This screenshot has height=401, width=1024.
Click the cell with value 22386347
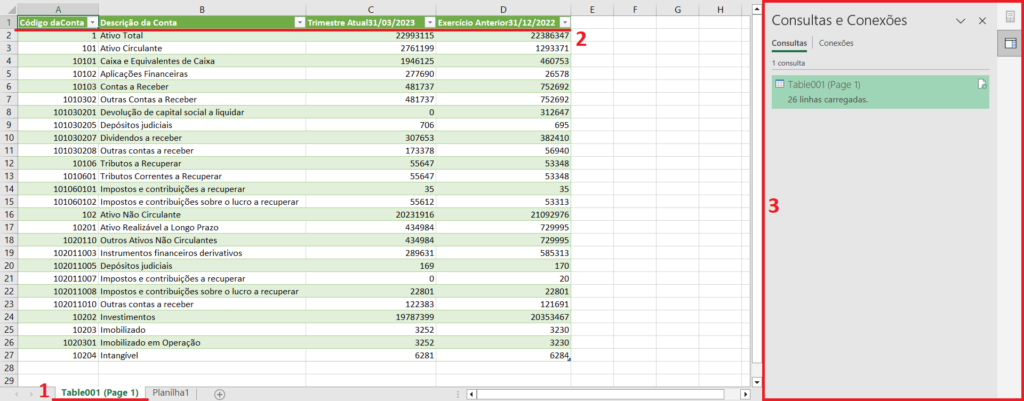coord(503,35)
